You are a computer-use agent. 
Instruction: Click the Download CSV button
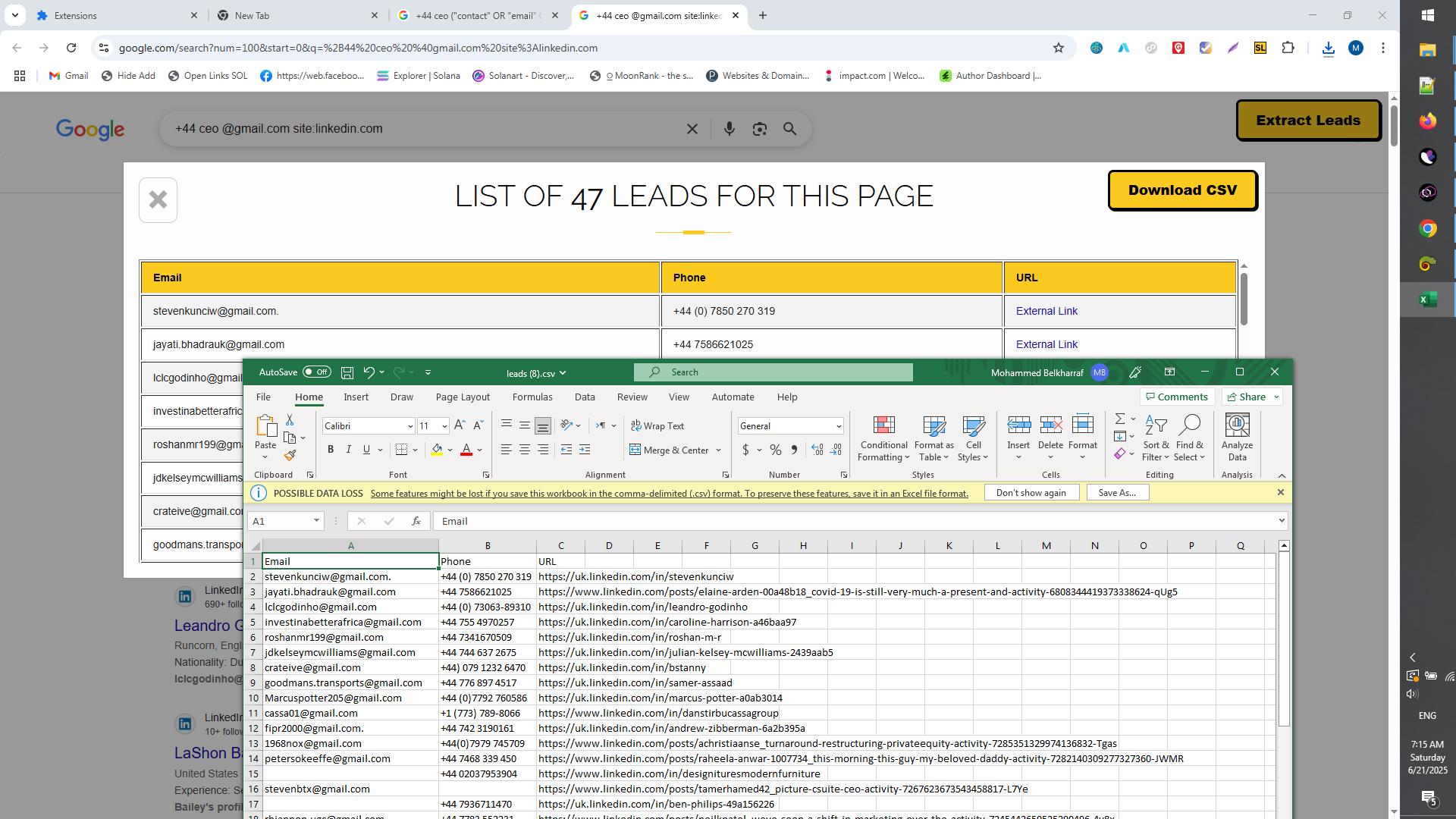[1181, 190]
